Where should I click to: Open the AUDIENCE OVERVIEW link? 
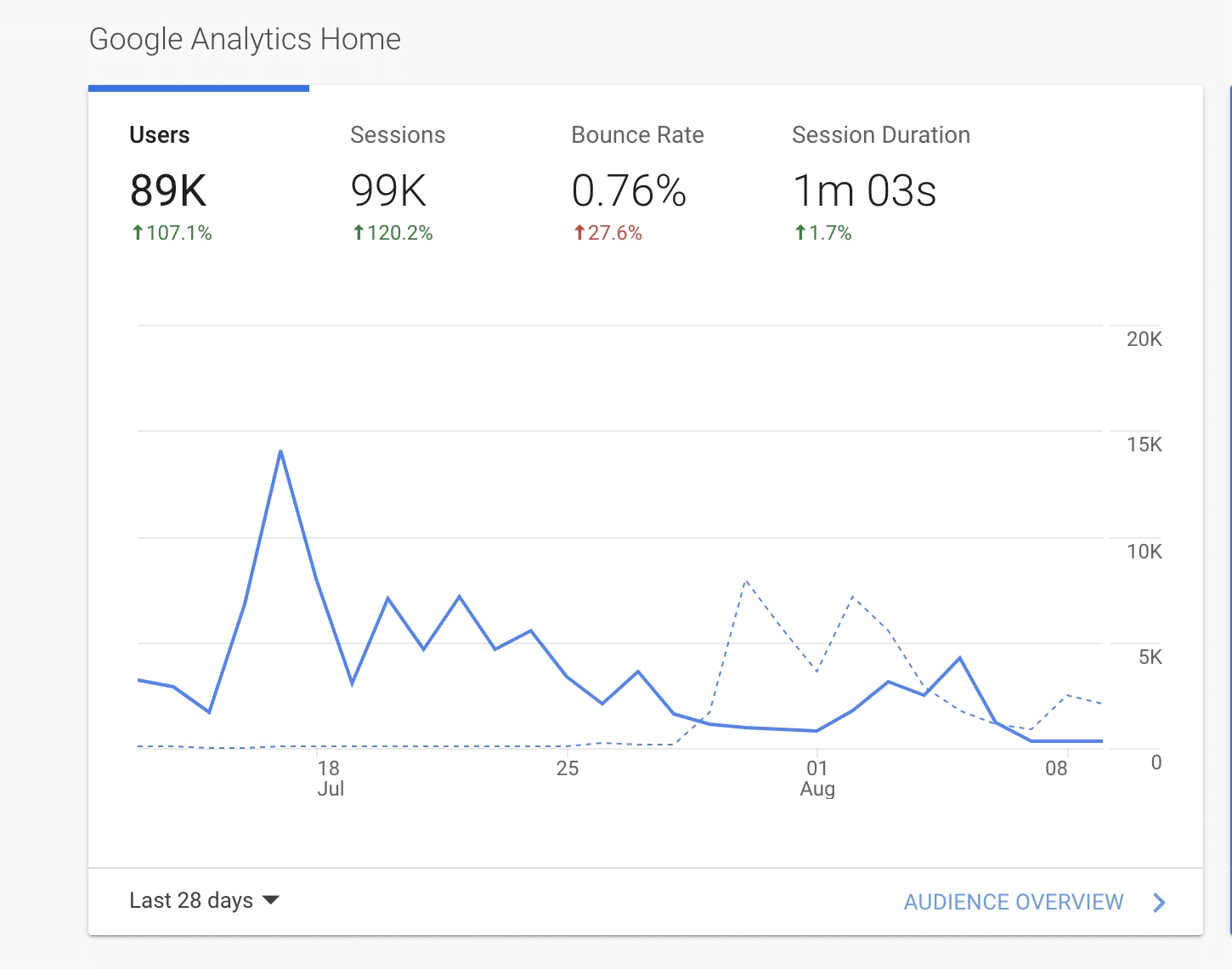tap(1013, 902)
